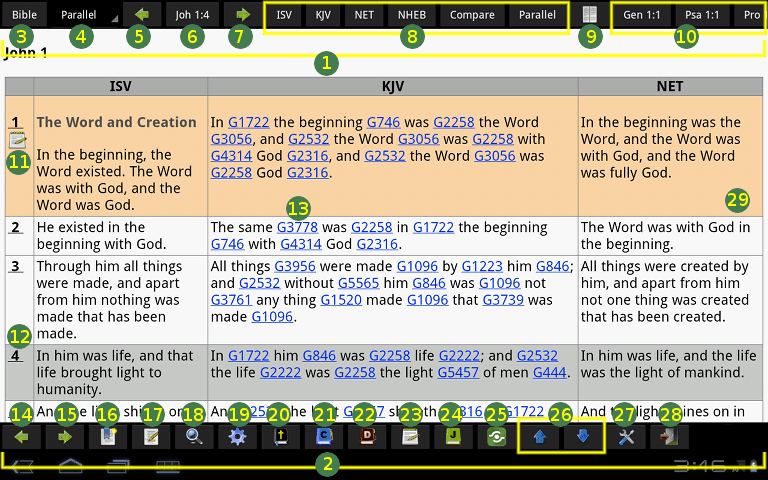Viewport: 768px width, 480px height.
Task: Open Strong's link G444 in verse 4
Action: [x=550, y=372]
